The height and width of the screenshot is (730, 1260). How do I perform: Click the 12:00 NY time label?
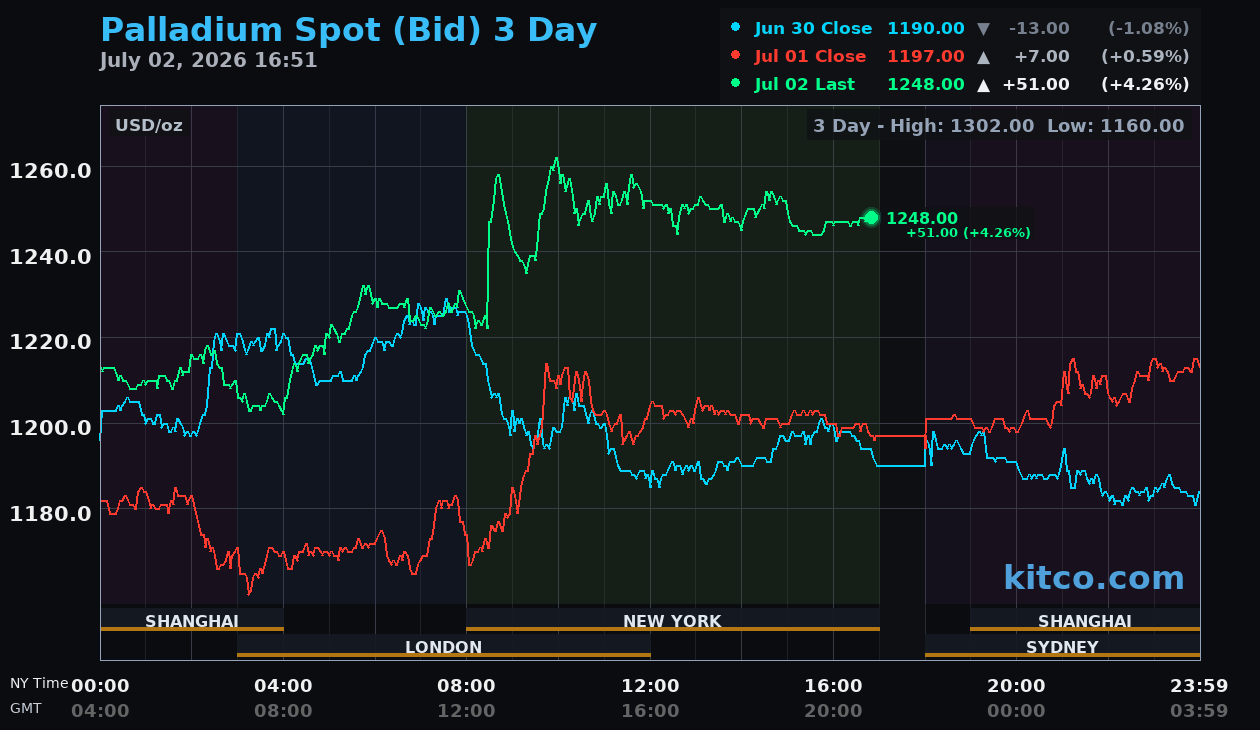pos(650,686)
